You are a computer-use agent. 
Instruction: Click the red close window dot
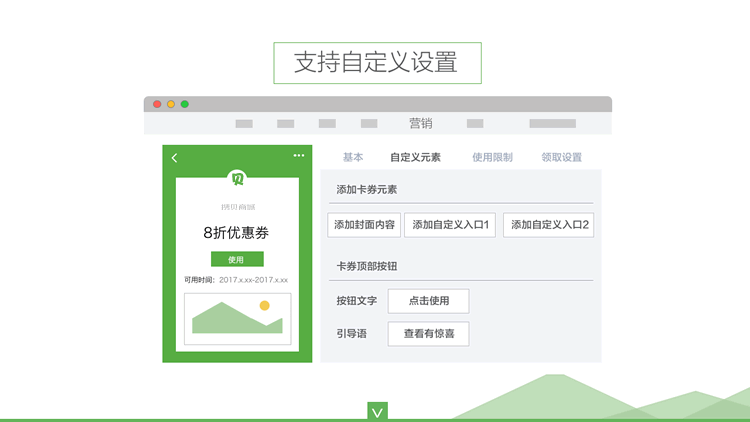157,104
